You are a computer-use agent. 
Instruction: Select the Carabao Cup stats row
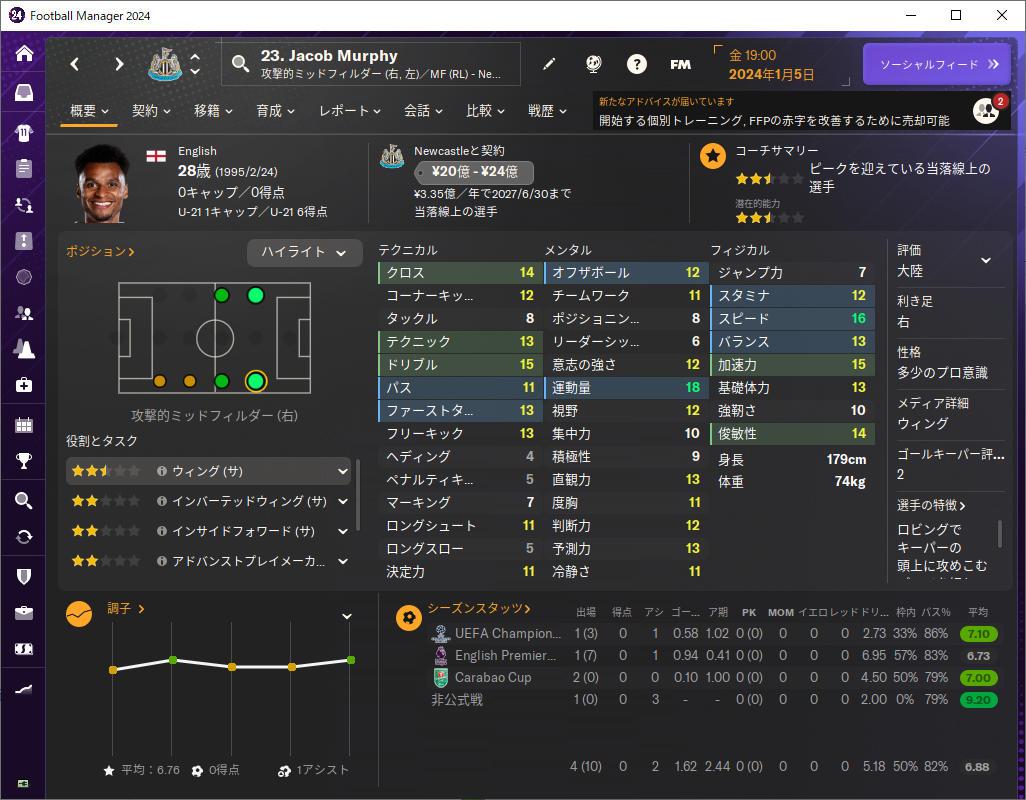coord(715,678)
